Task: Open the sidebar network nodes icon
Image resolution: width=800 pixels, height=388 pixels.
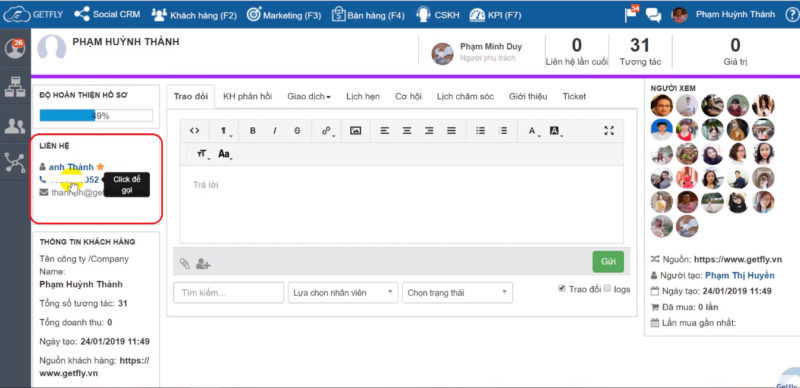Action: click(15, 163)
